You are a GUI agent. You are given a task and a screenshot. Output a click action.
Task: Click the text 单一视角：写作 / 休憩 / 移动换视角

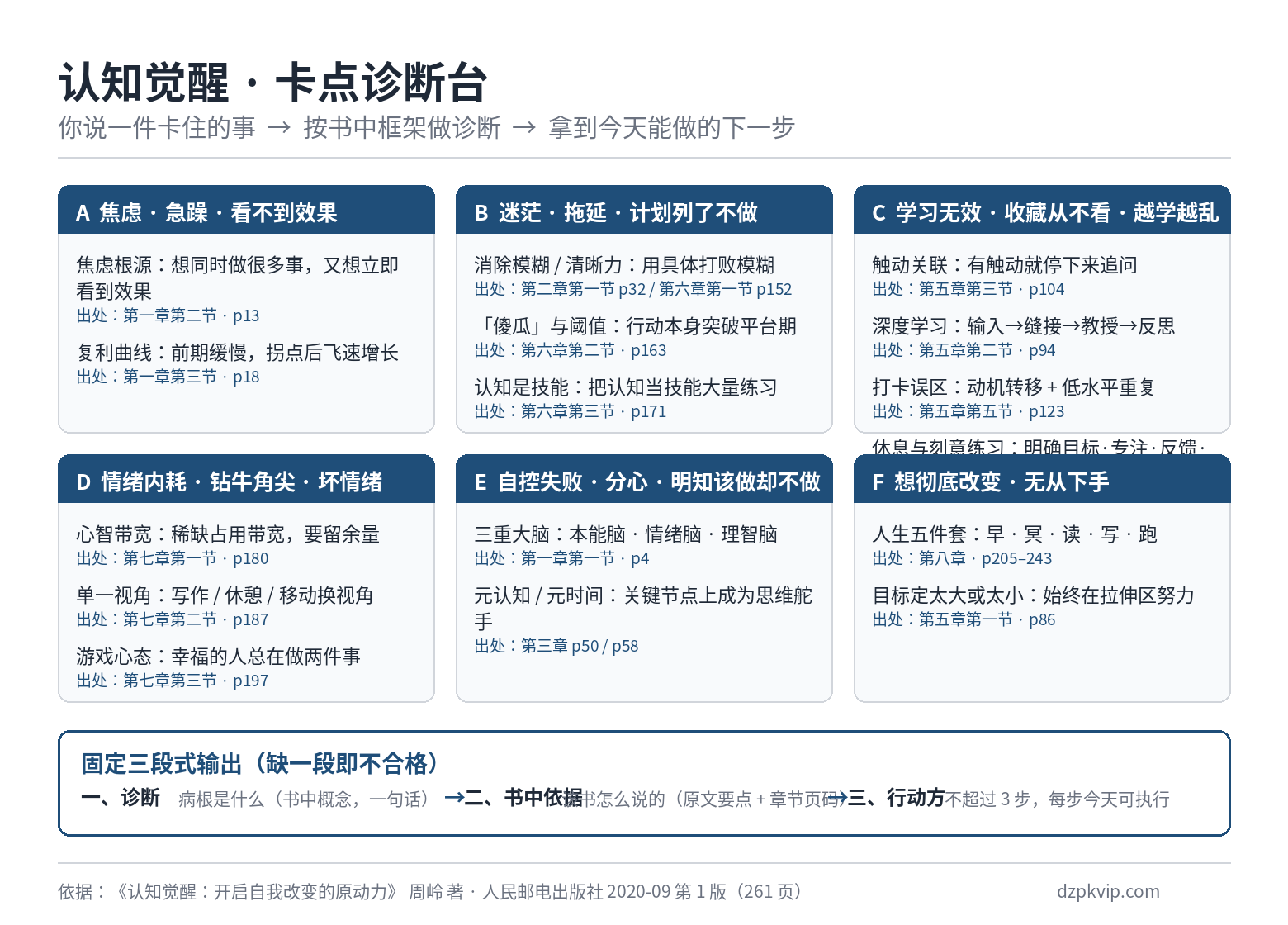225,595
